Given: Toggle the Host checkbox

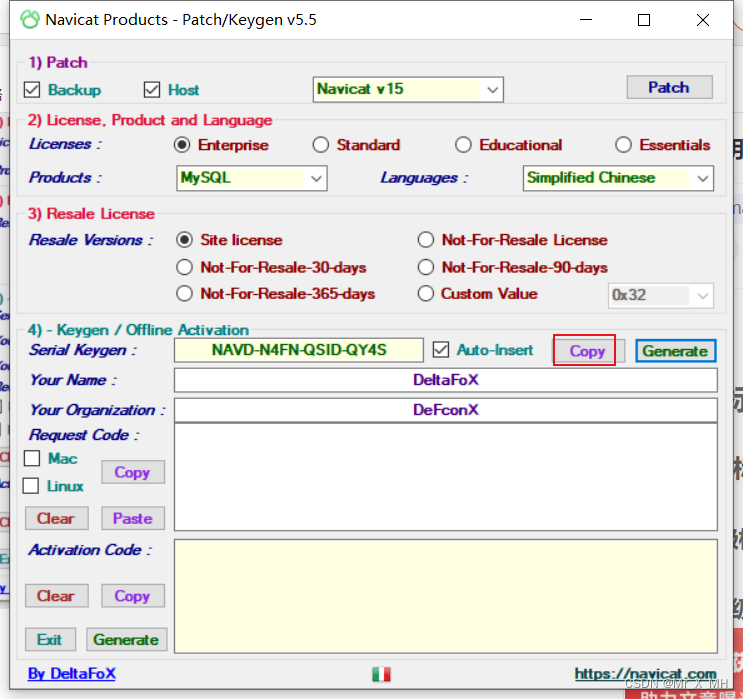Looking at the screenshot, I should (x=152, y=90).
